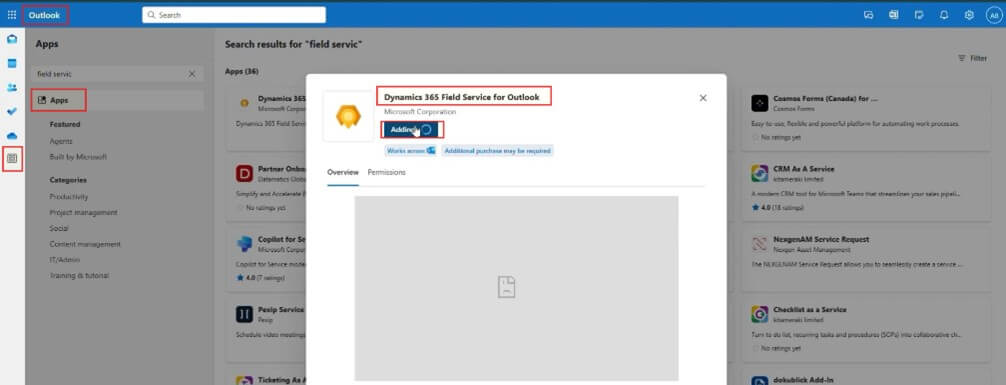Select Apps in the left panel

(x=117, y=100)
